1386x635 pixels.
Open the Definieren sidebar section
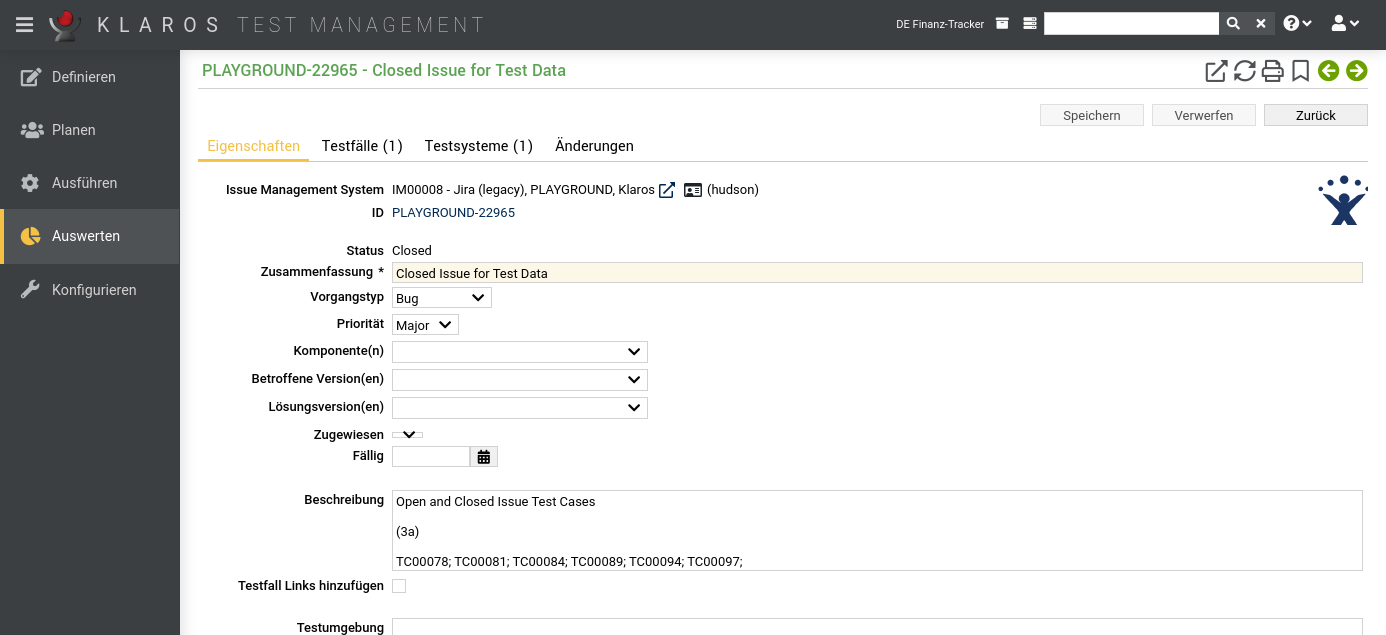pos(90,77)
